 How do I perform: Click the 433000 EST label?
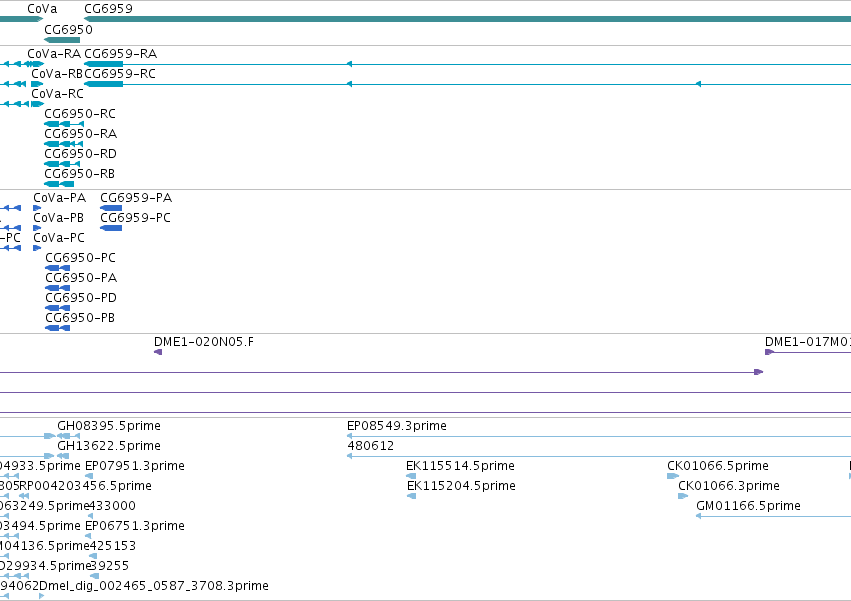click(x=112, y=507)
